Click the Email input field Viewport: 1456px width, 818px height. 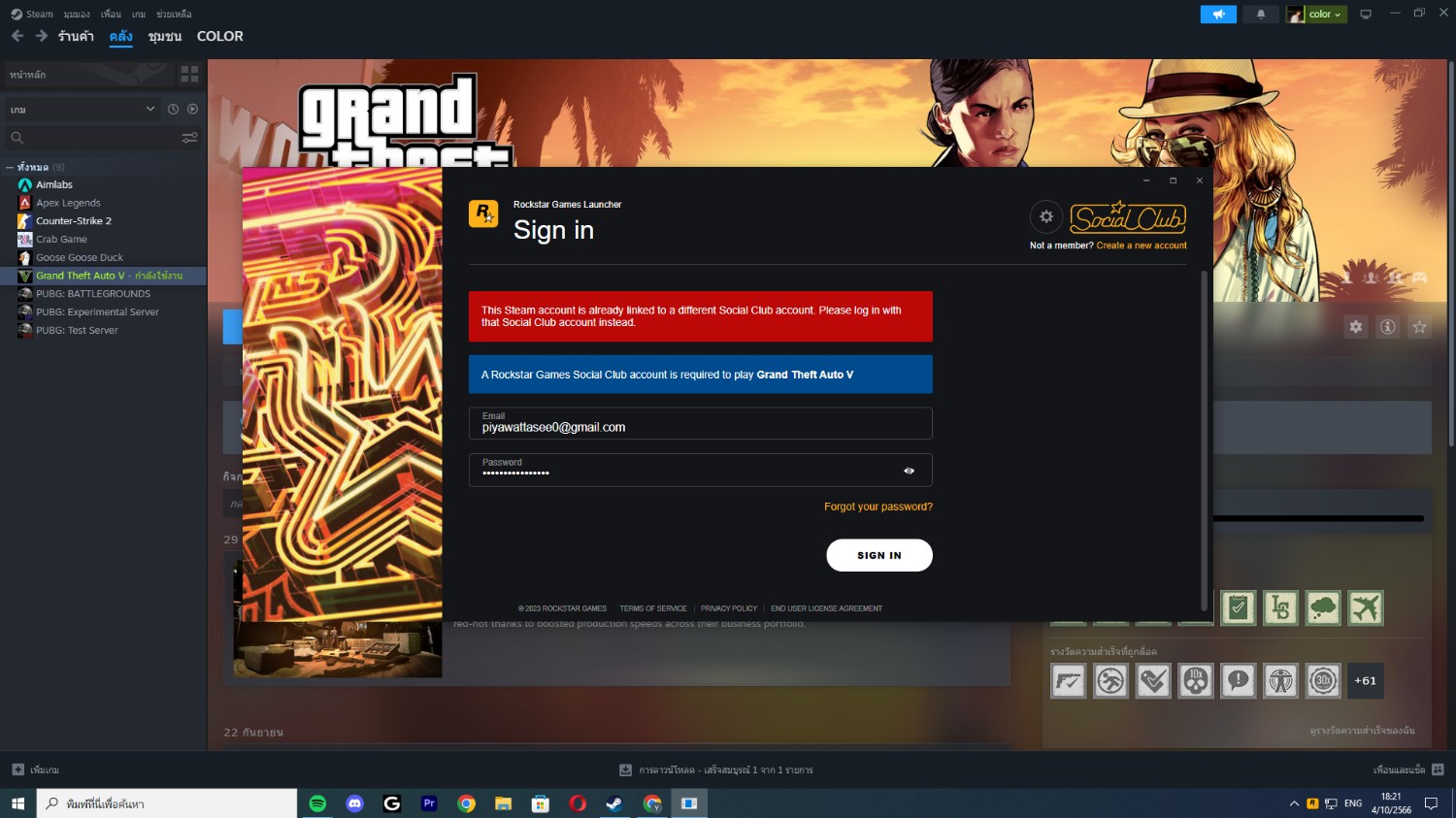[x=700, y=423]
